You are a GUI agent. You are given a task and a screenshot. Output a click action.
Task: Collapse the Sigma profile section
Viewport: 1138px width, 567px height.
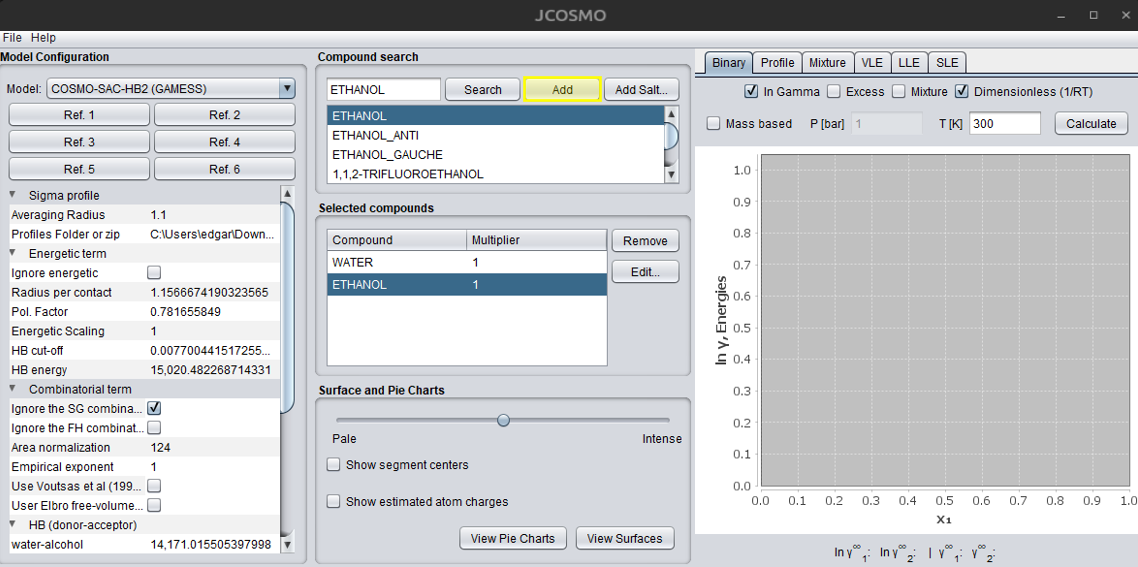tap(13, 195)
